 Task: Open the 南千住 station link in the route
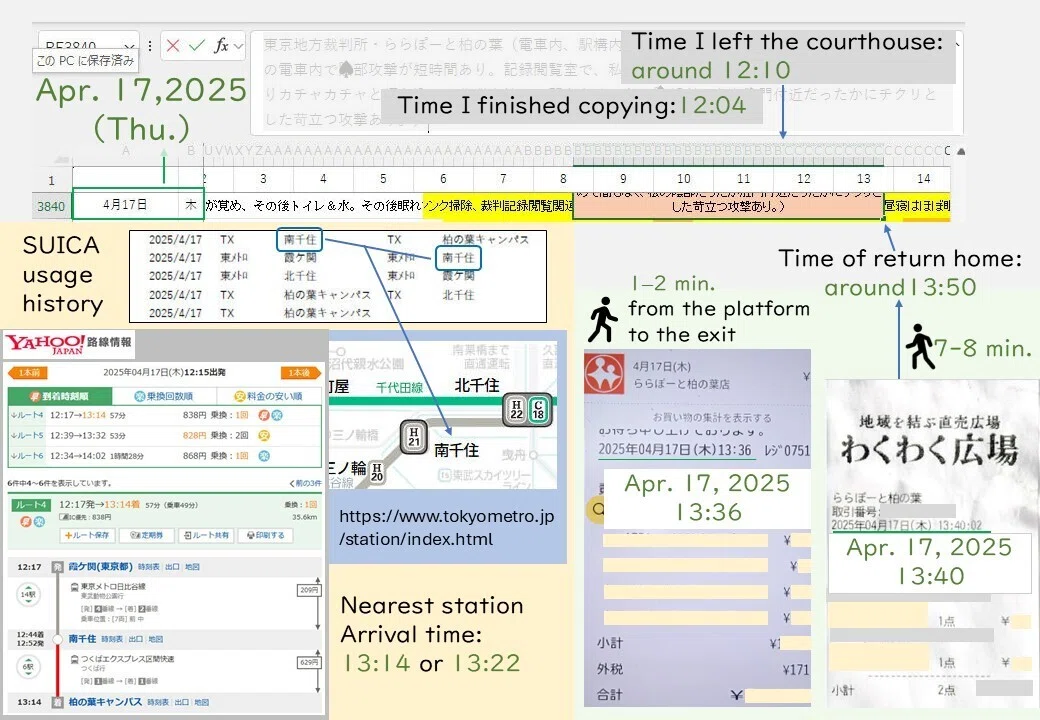point(82,639)
